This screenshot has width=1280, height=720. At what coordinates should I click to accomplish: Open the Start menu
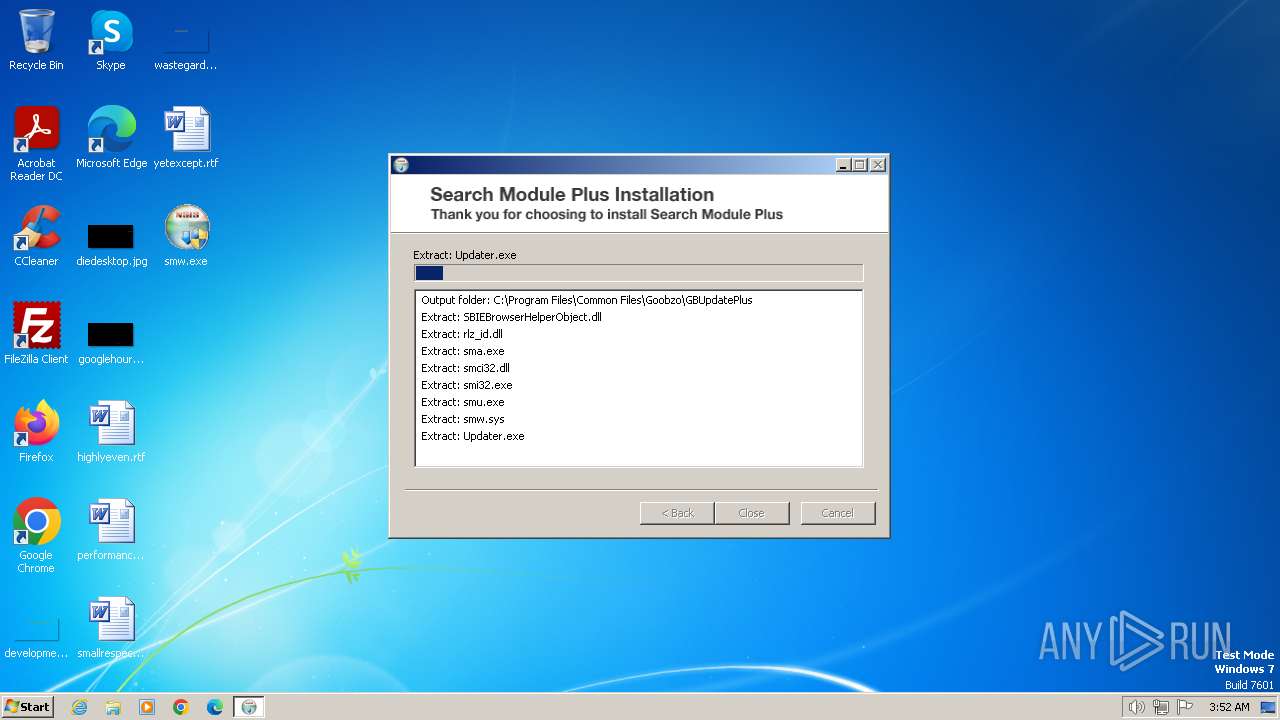click(27, 706)
